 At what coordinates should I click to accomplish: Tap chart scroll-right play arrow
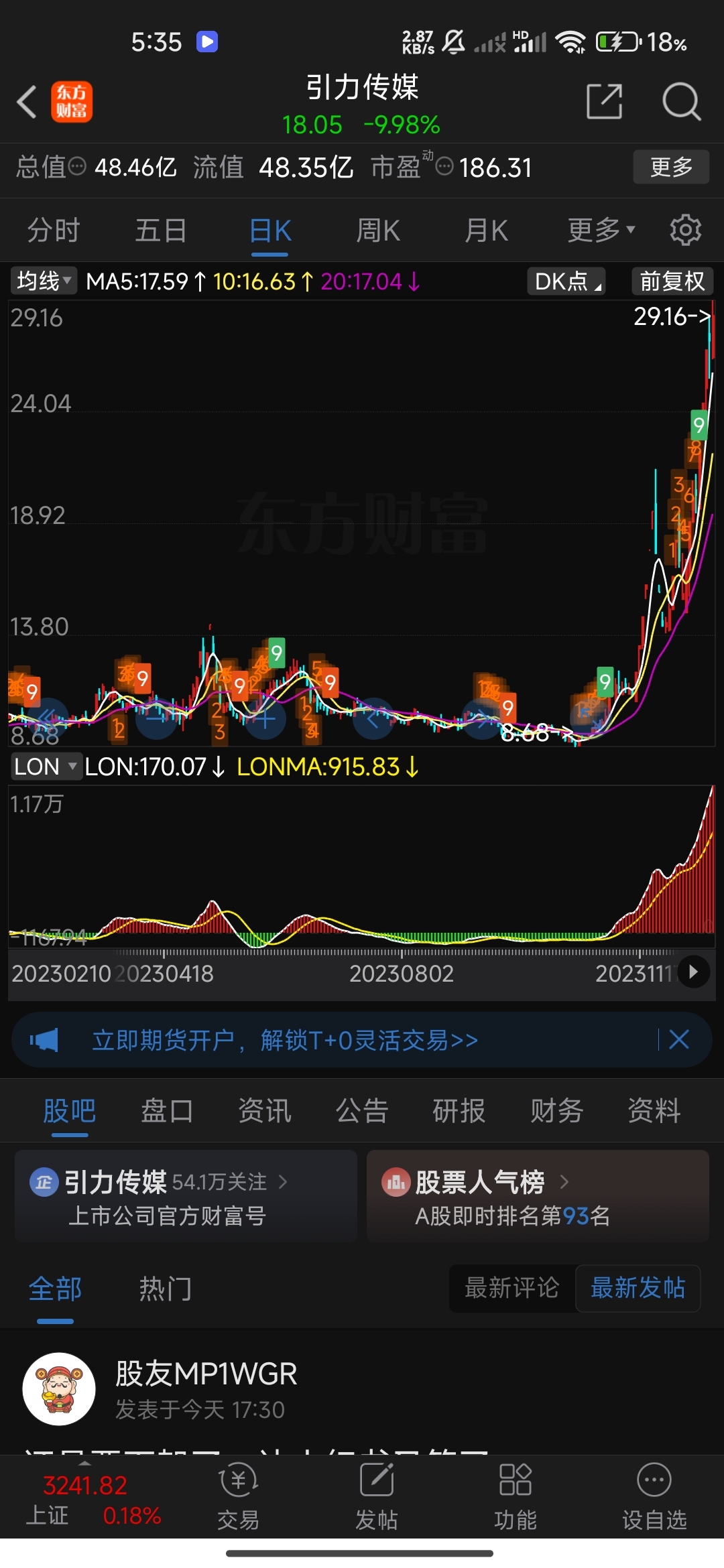pos(693,971)
